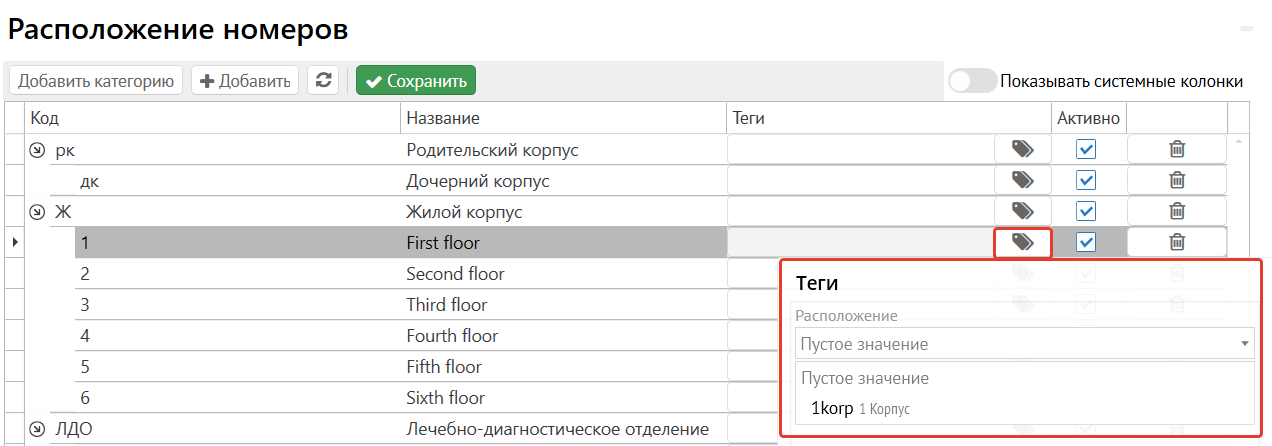Open tags for Жилой корпус row

(1022, 212)
